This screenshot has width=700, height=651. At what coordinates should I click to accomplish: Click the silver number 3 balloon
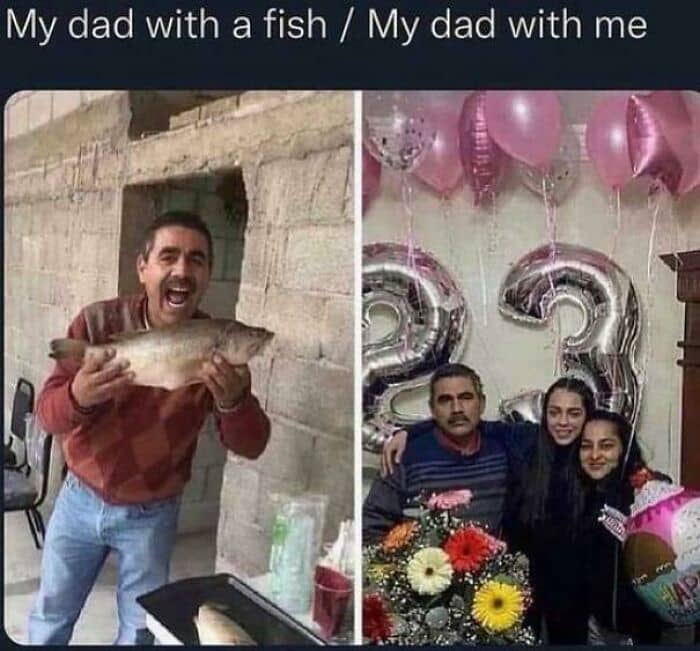(576, 330)
